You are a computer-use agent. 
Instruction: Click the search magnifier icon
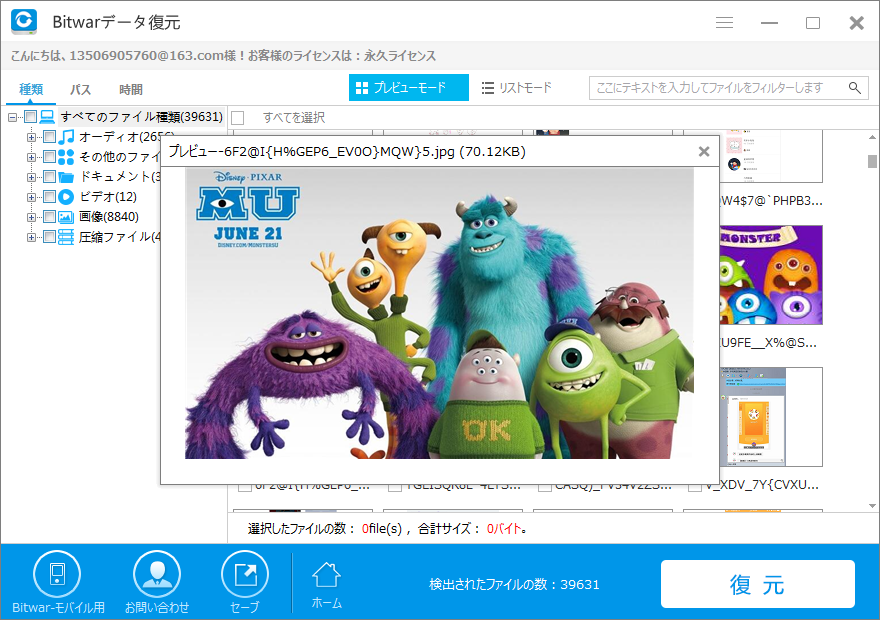click(x=855, y=88)
